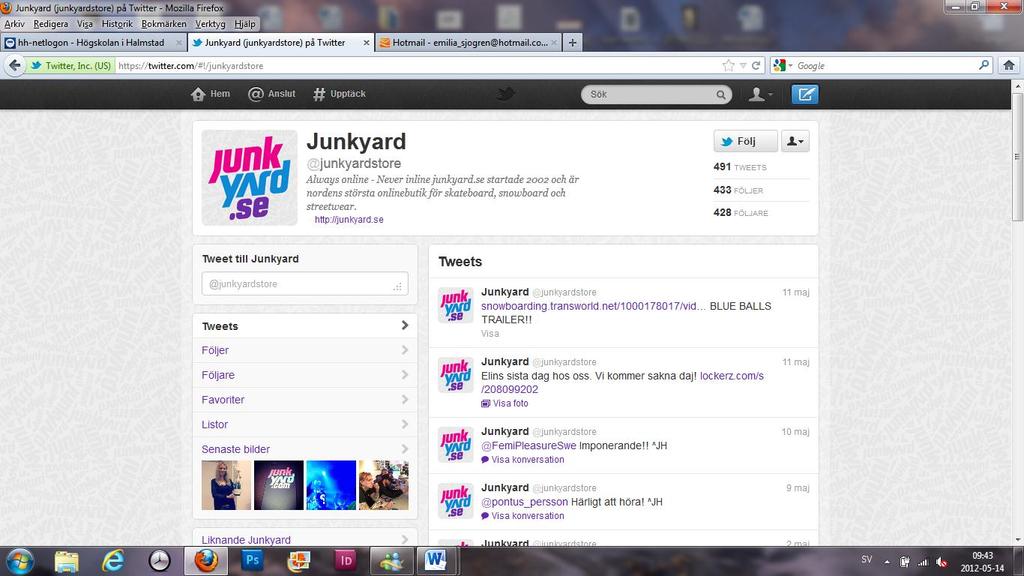The width and height of the screenshot is (1024, 576).
Task: Open the Verktyg menu
Action: pos(210,24)
